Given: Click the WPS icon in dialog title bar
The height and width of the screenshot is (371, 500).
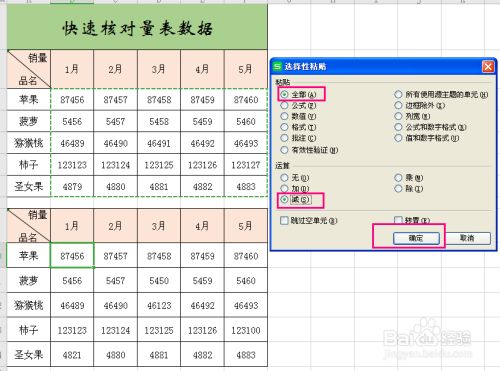Looking at the screenshot, I should pyautogui.click(x=277, y=66).
